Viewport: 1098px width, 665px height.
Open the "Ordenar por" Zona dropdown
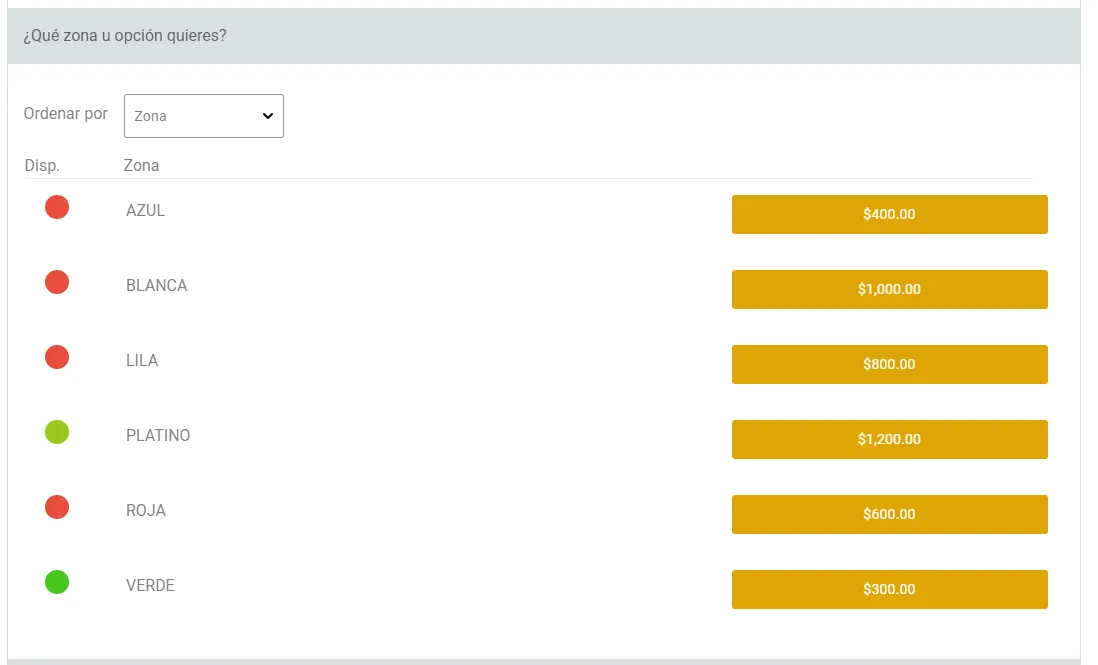(x=204, y=116)
